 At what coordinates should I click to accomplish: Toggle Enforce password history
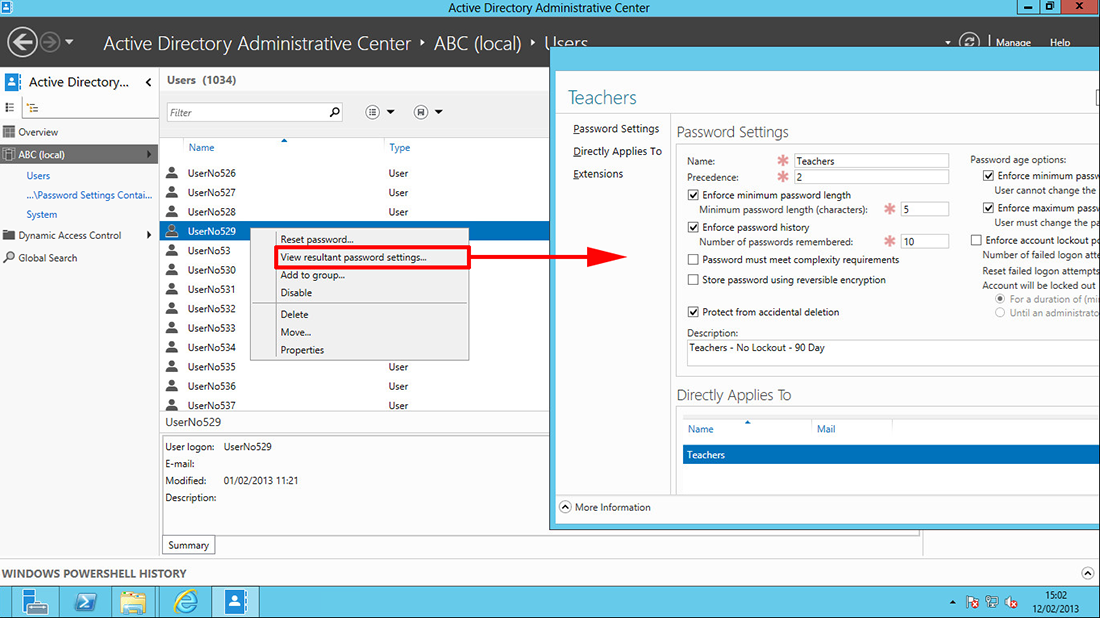coord(693,227)
